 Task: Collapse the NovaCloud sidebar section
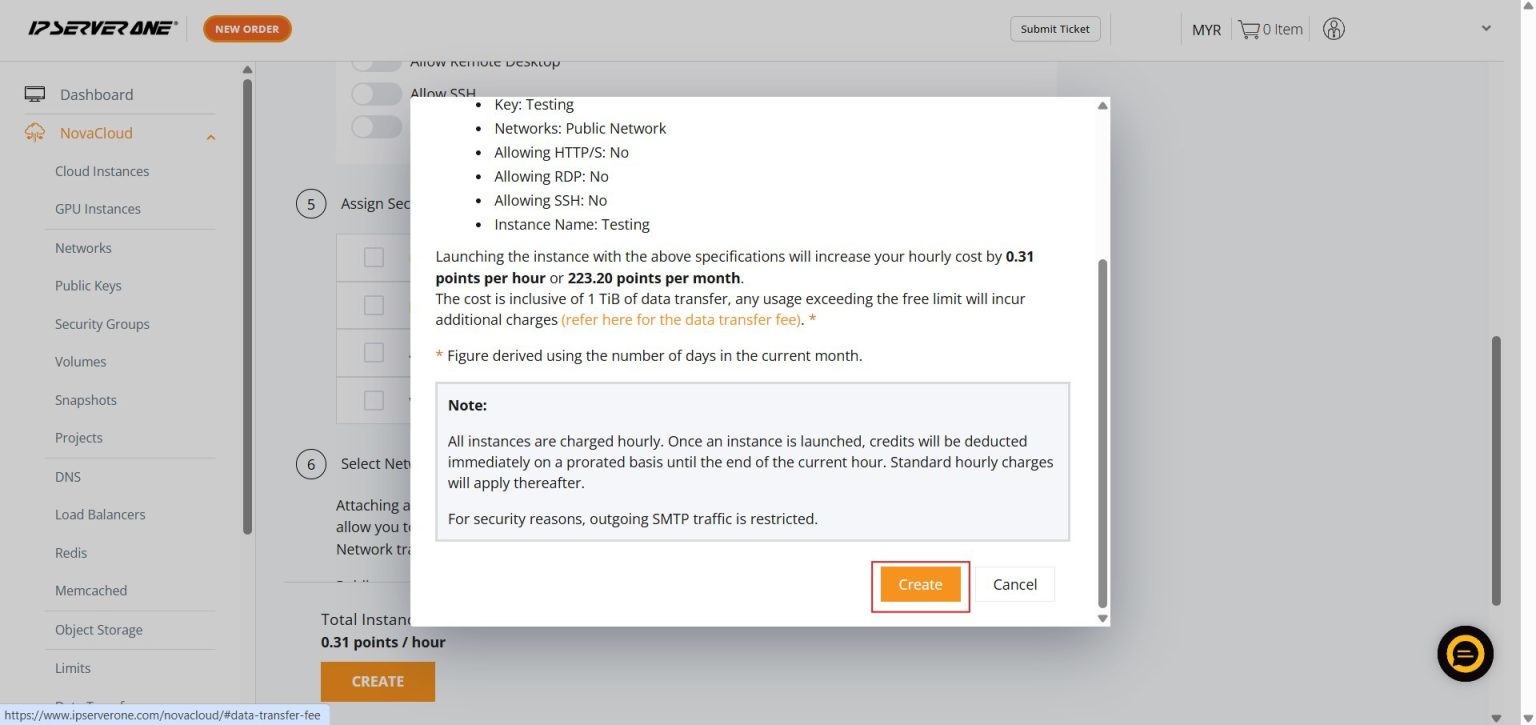tap(211, 135)
